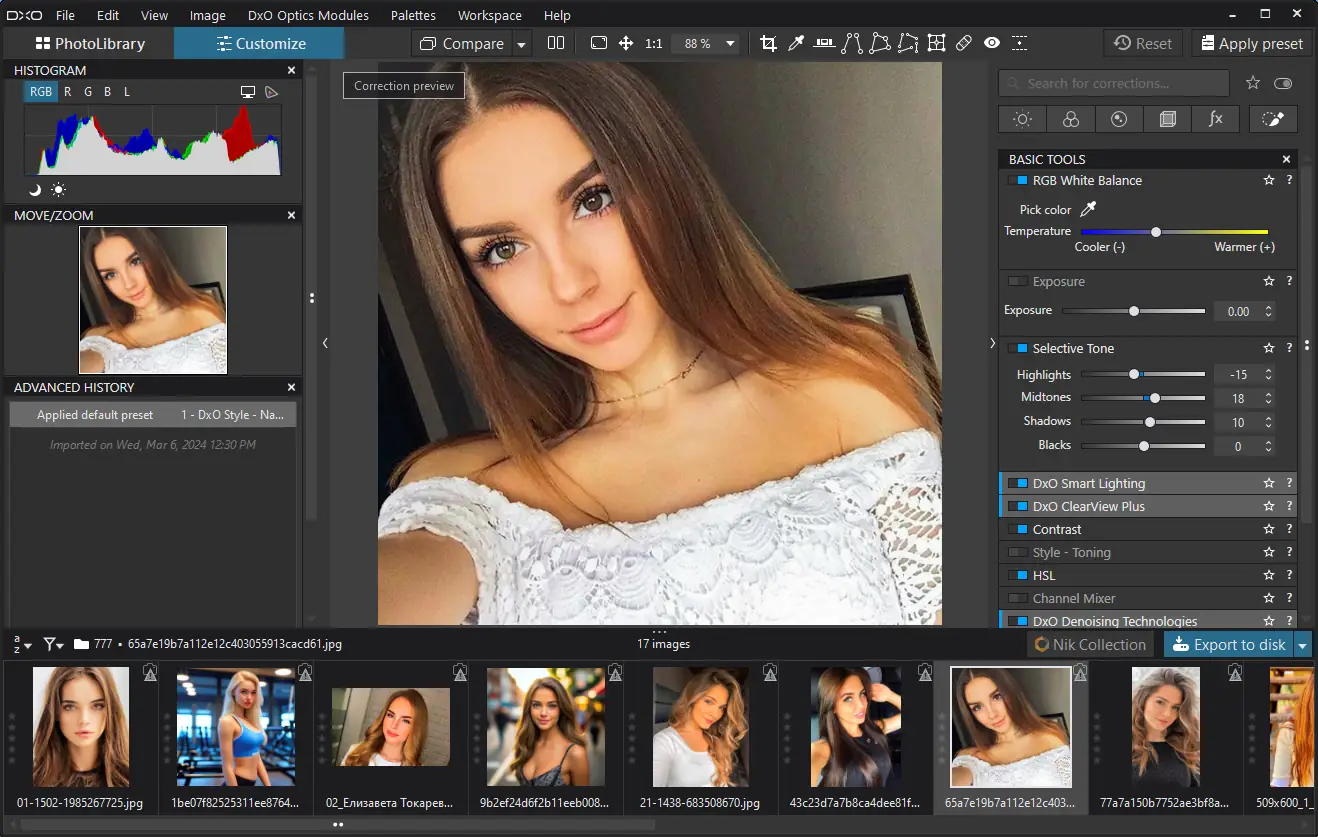Open the Light corrections palette (sun icon)
The width and height of the screenshot is (1318, 837).
1022,119
